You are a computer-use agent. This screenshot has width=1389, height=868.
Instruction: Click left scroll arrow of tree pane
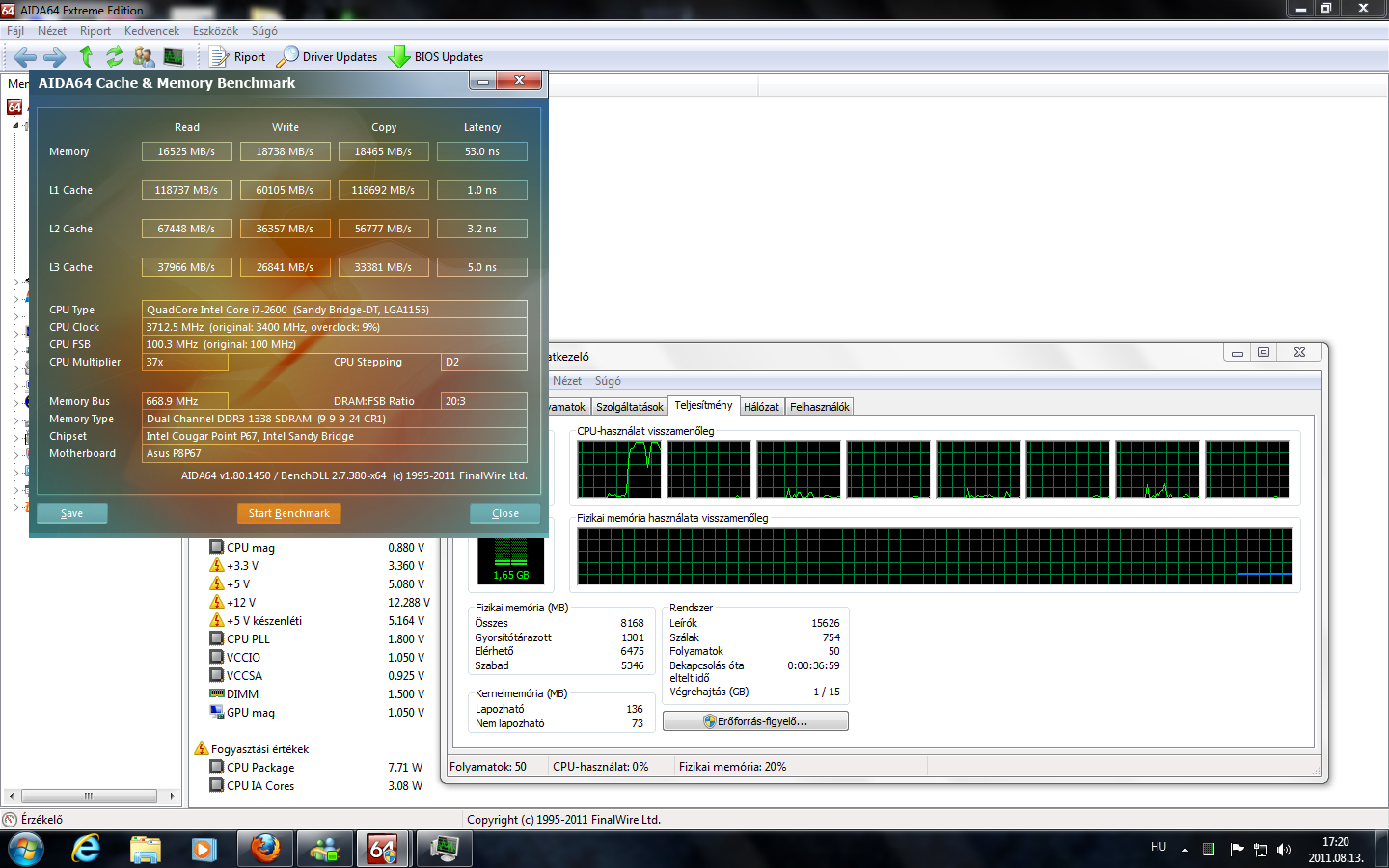(x=11, y=796)
